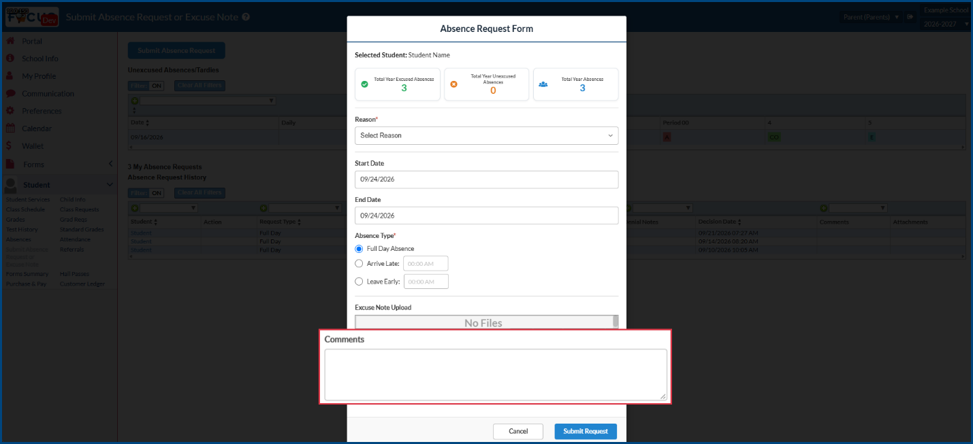Click the Cancel button
This screenshot has width=973, height=444.
[x=518, y=431]
